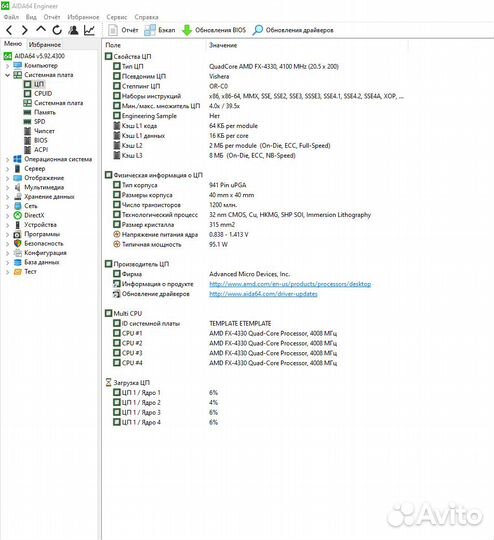Viewport: 494px width, 540px height.
Task: Select the Тип ЦП row
Action: click(226, 66)
